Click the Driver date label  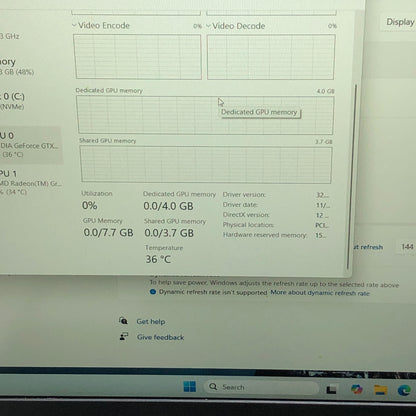click(x=240, y=205)
